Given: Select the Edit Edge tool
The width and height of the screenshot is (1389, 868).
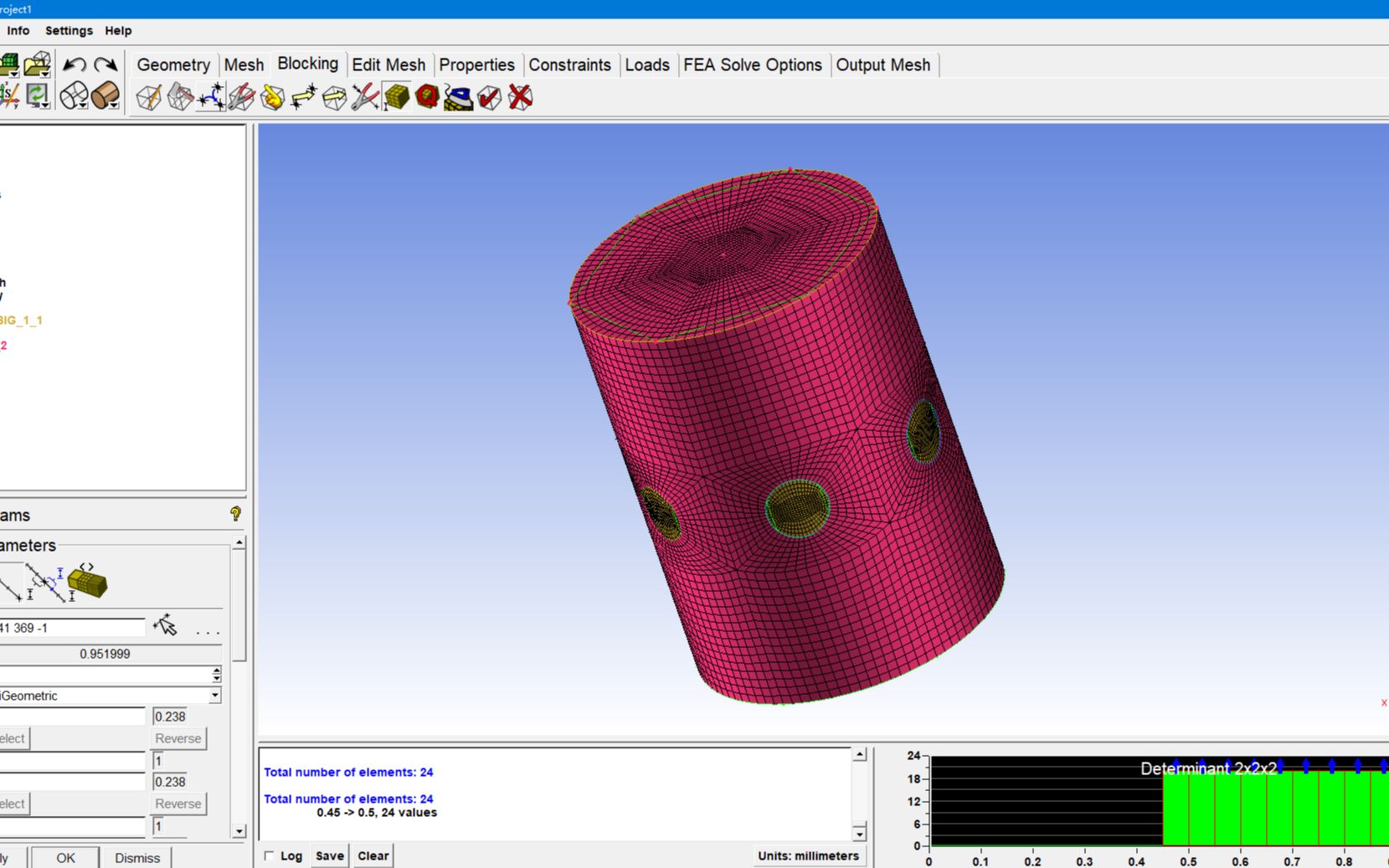Looking at the screenshot, I should coord(366,97).
